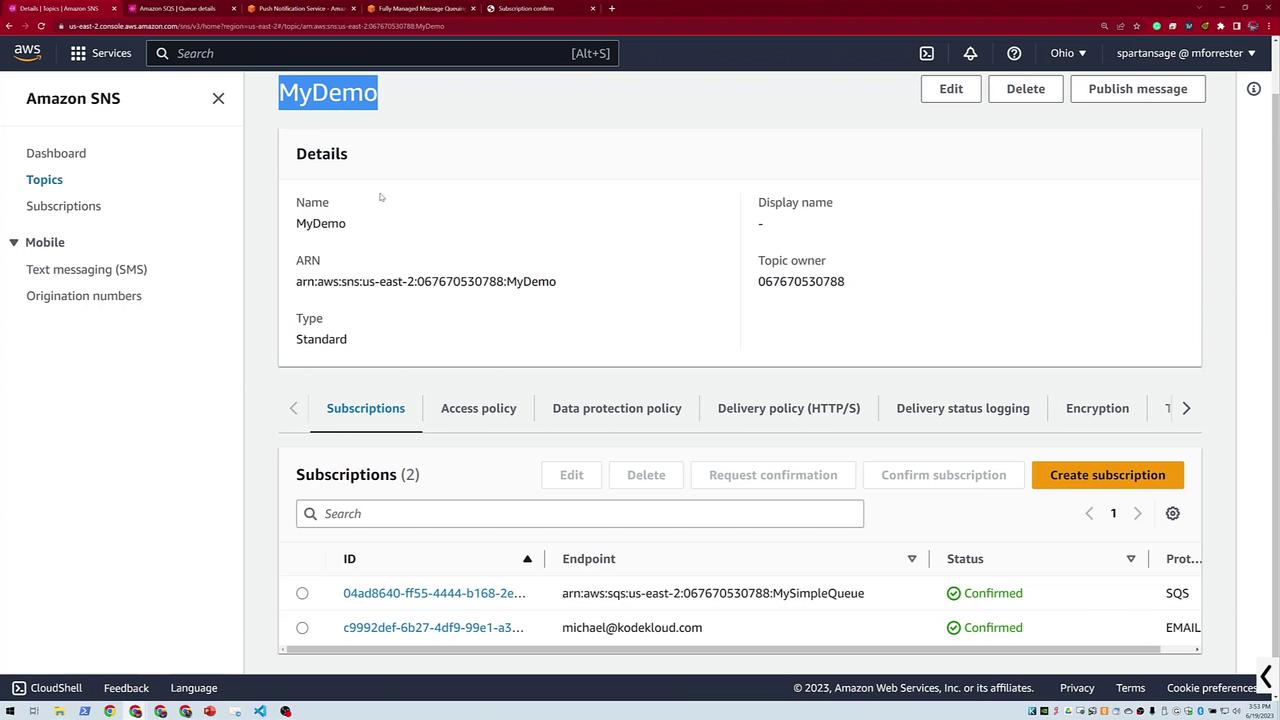Image resolution: width=1280 pixels, height=720 pixels.
Task: Open the Privacy link in the footer
Action: pos(1077,688)
